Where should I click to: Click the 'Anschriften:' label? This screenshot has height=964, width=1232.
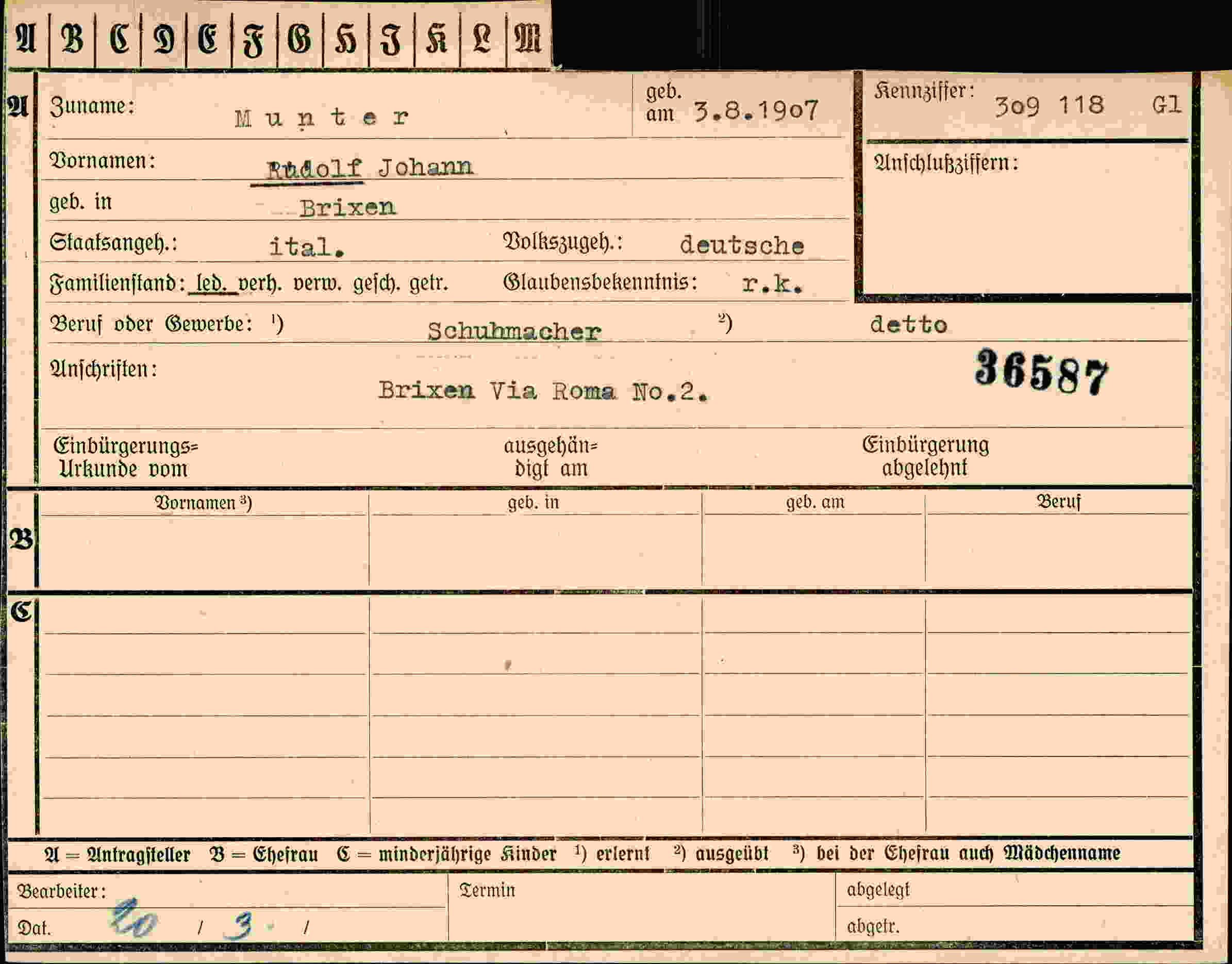tap(103, 369)
